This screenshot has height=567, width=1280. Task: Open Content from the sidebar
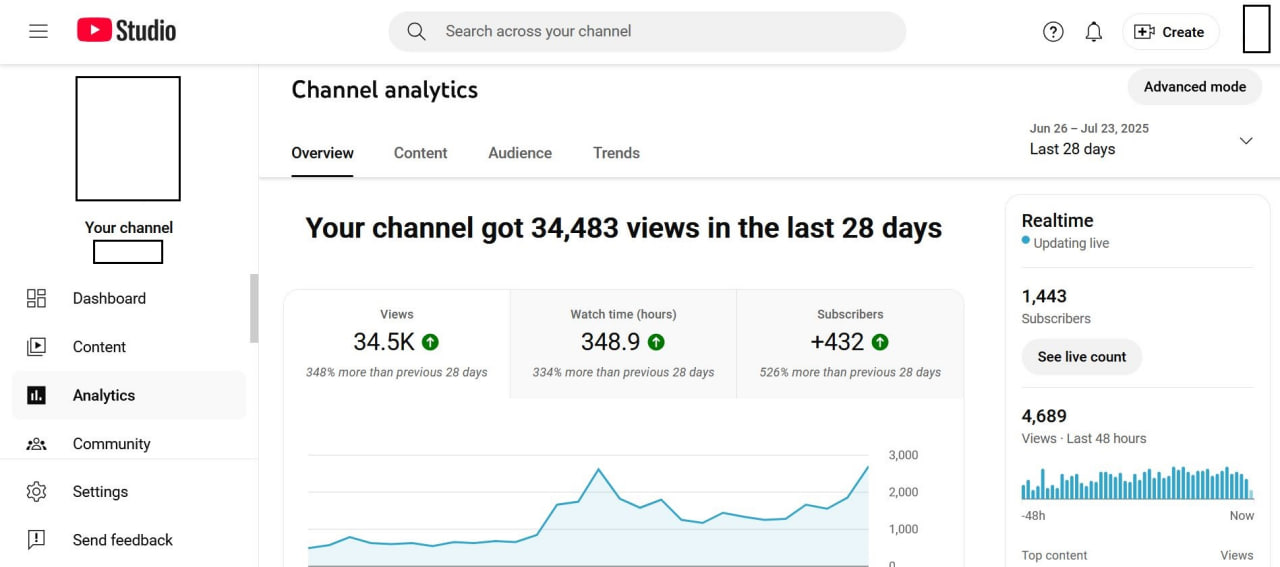click(x=99, y=347)
